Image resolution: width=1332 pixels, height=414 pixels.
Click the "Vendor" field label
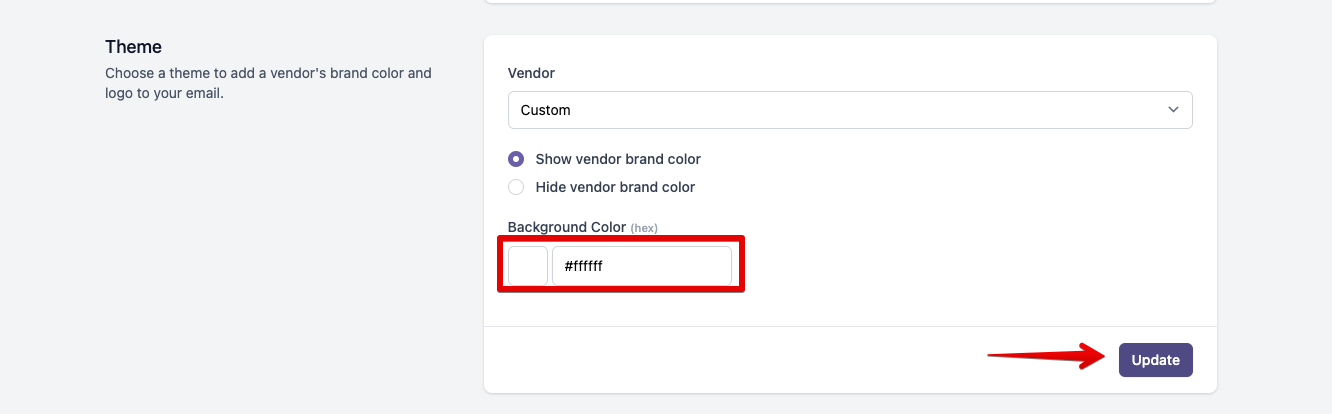[531, 73]
